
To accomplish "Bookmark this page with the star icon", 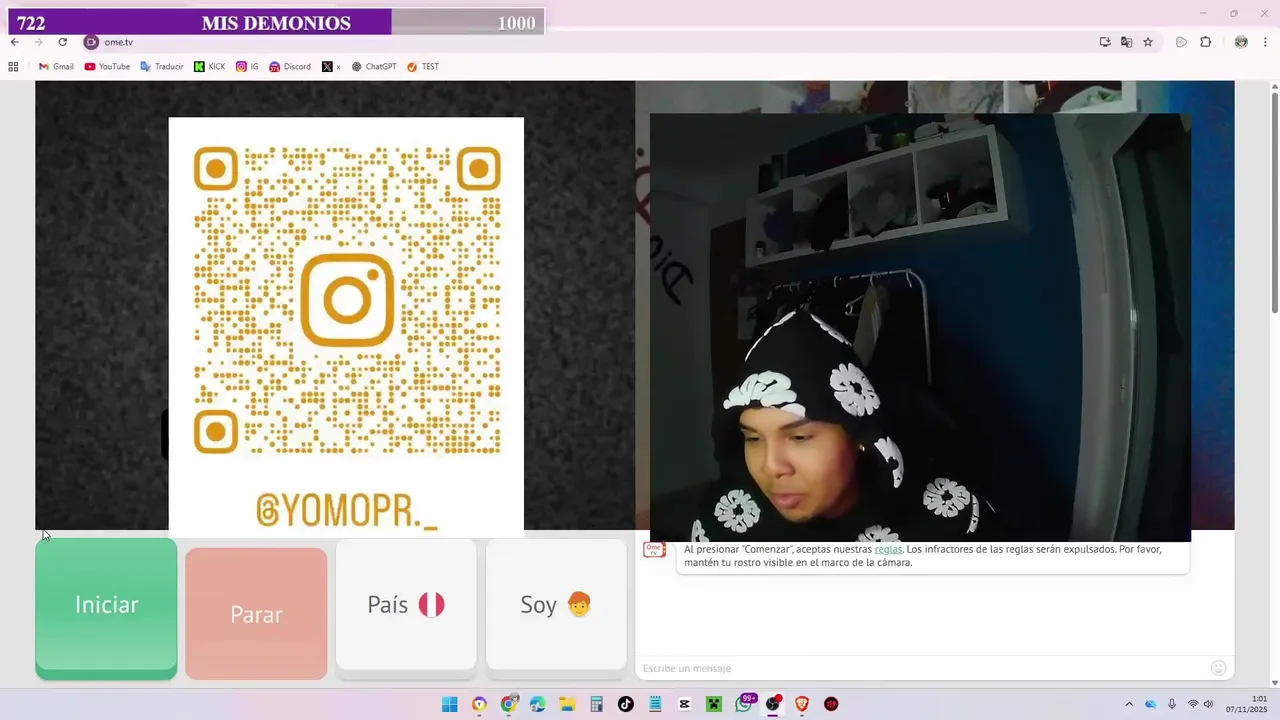I will [x=1148, y=42].
